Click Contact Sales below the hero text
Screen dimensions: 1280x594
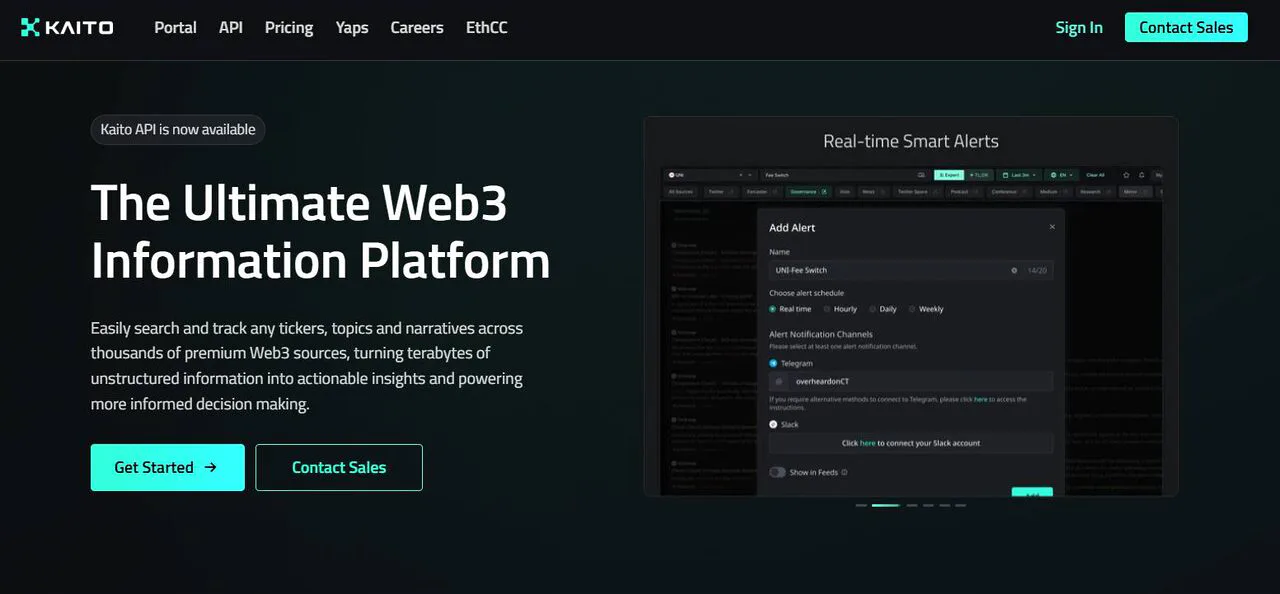pos(339,467)
